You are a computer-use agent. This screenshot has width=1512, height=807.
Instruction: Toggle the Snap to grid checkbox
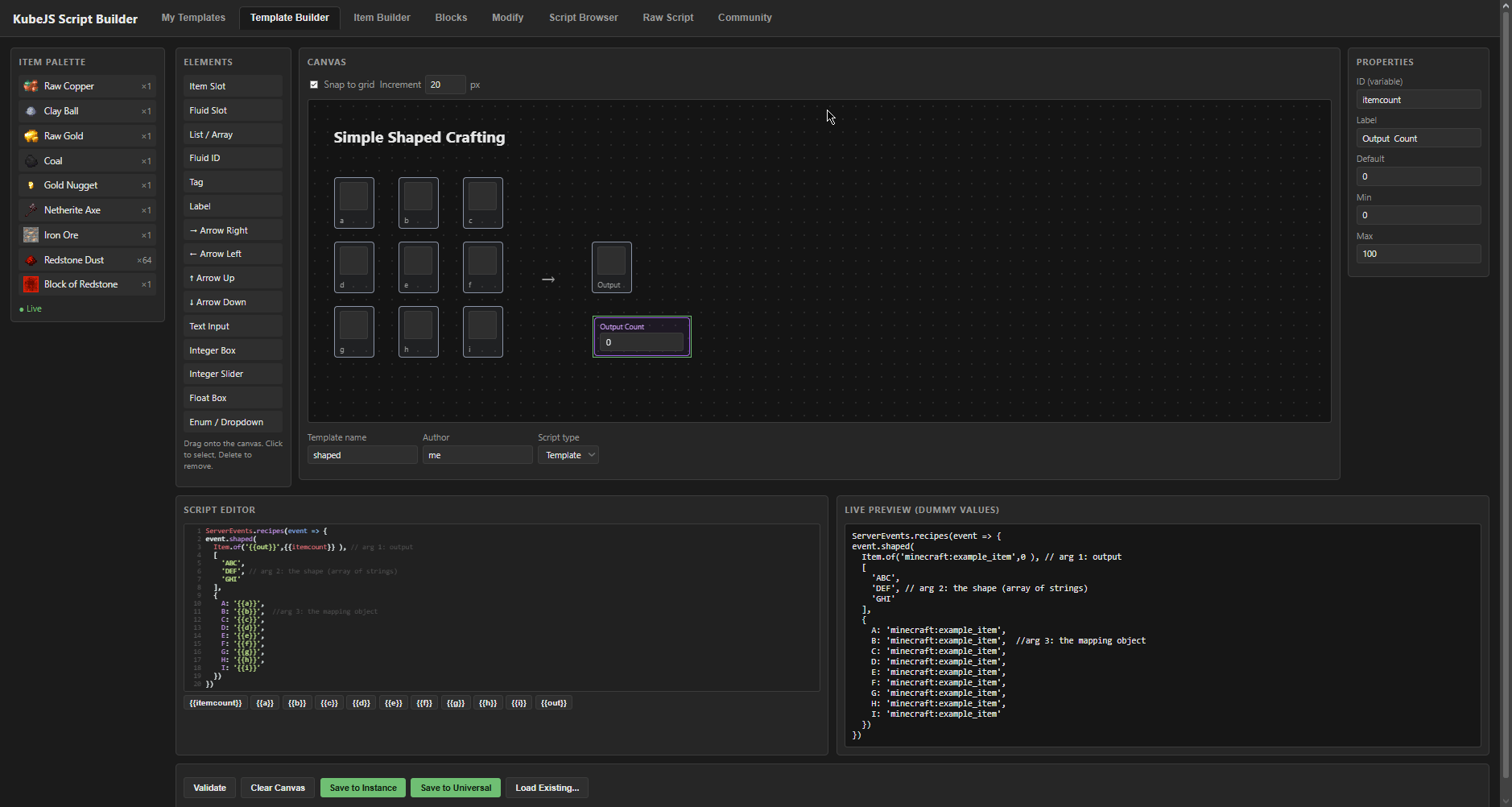pos(314,85)
